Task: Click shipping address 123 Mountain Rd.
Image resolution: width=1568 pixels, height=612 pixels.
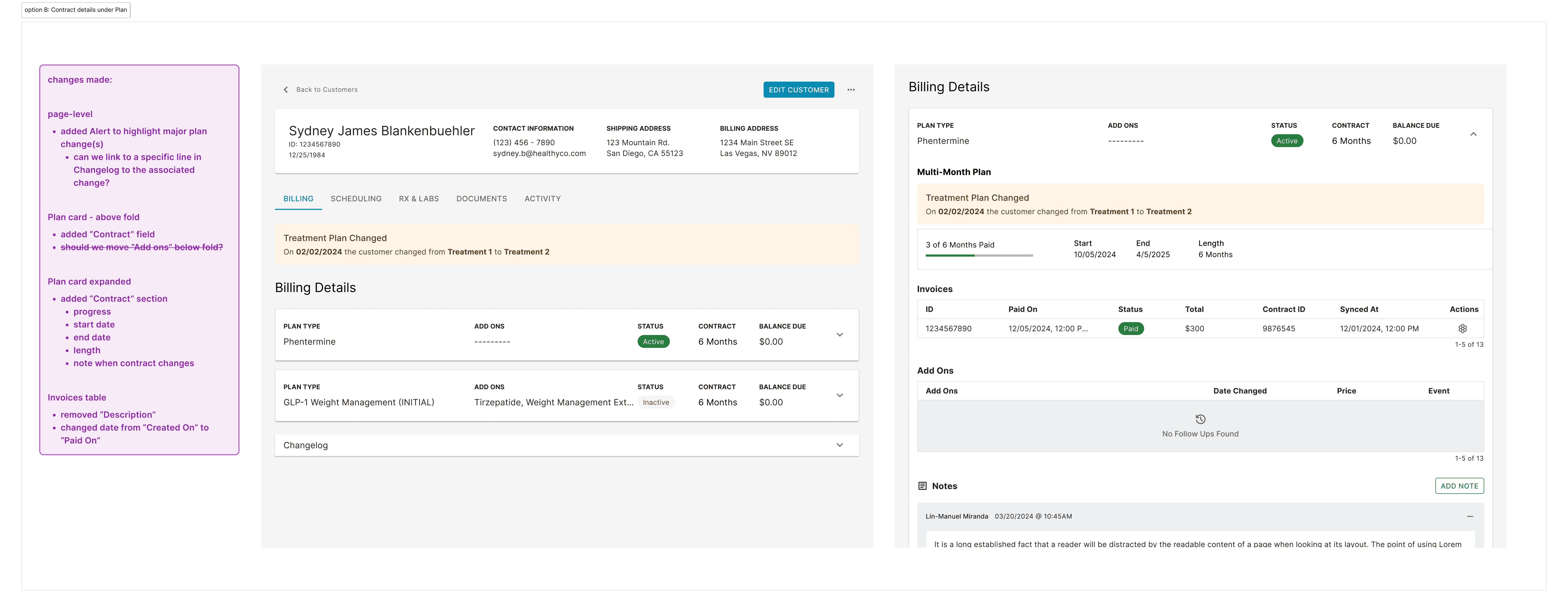Action: pyautogui.click(x=637, y=143)
